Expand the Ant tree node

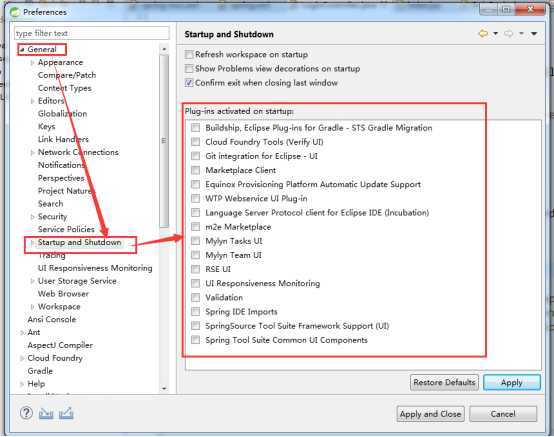(22, 332)
